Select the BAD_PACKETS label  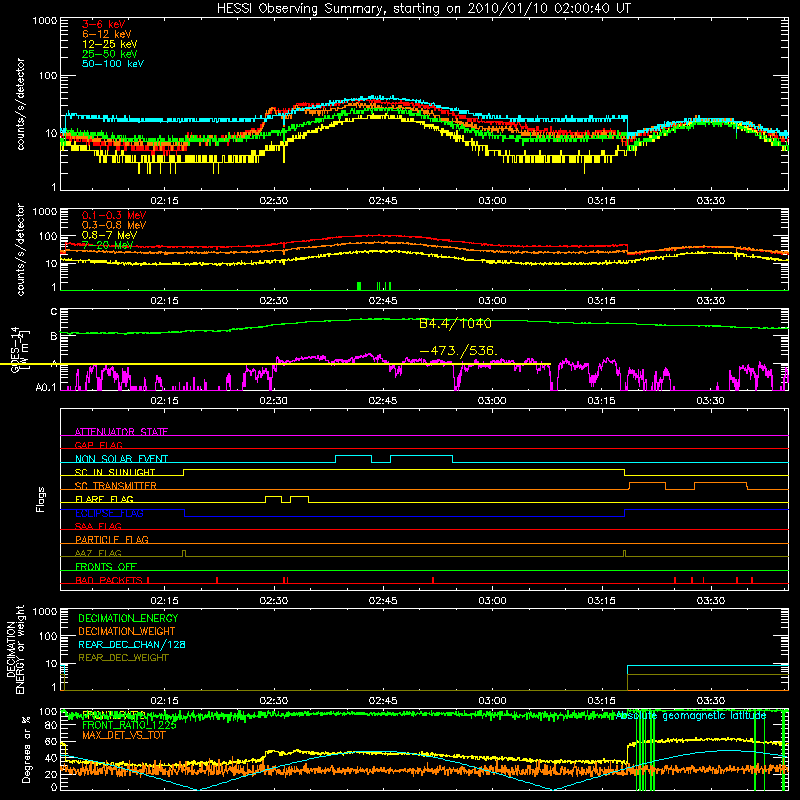point(109,580)
